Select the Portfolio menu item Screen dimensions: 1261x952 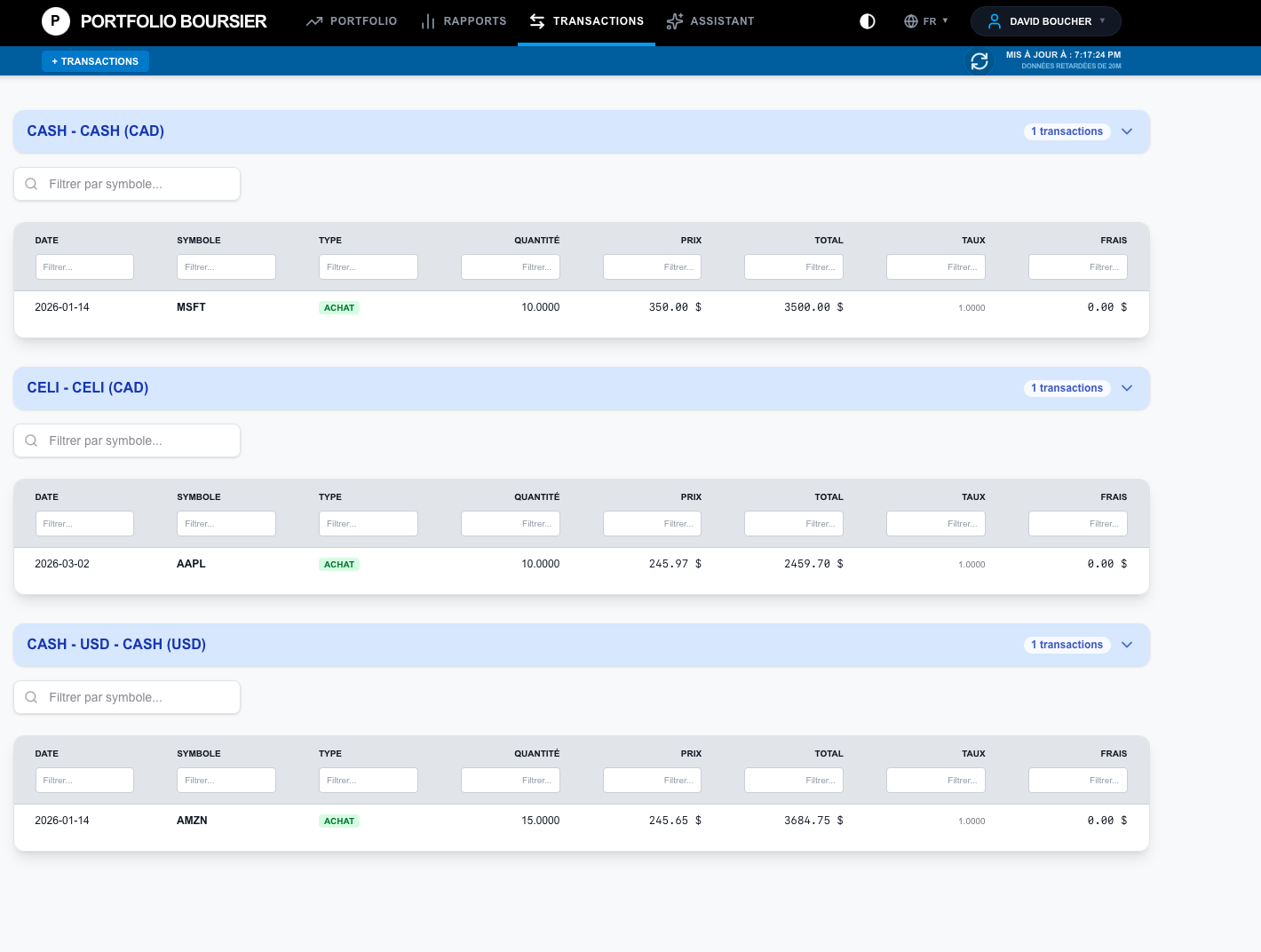tap(363, 20)
